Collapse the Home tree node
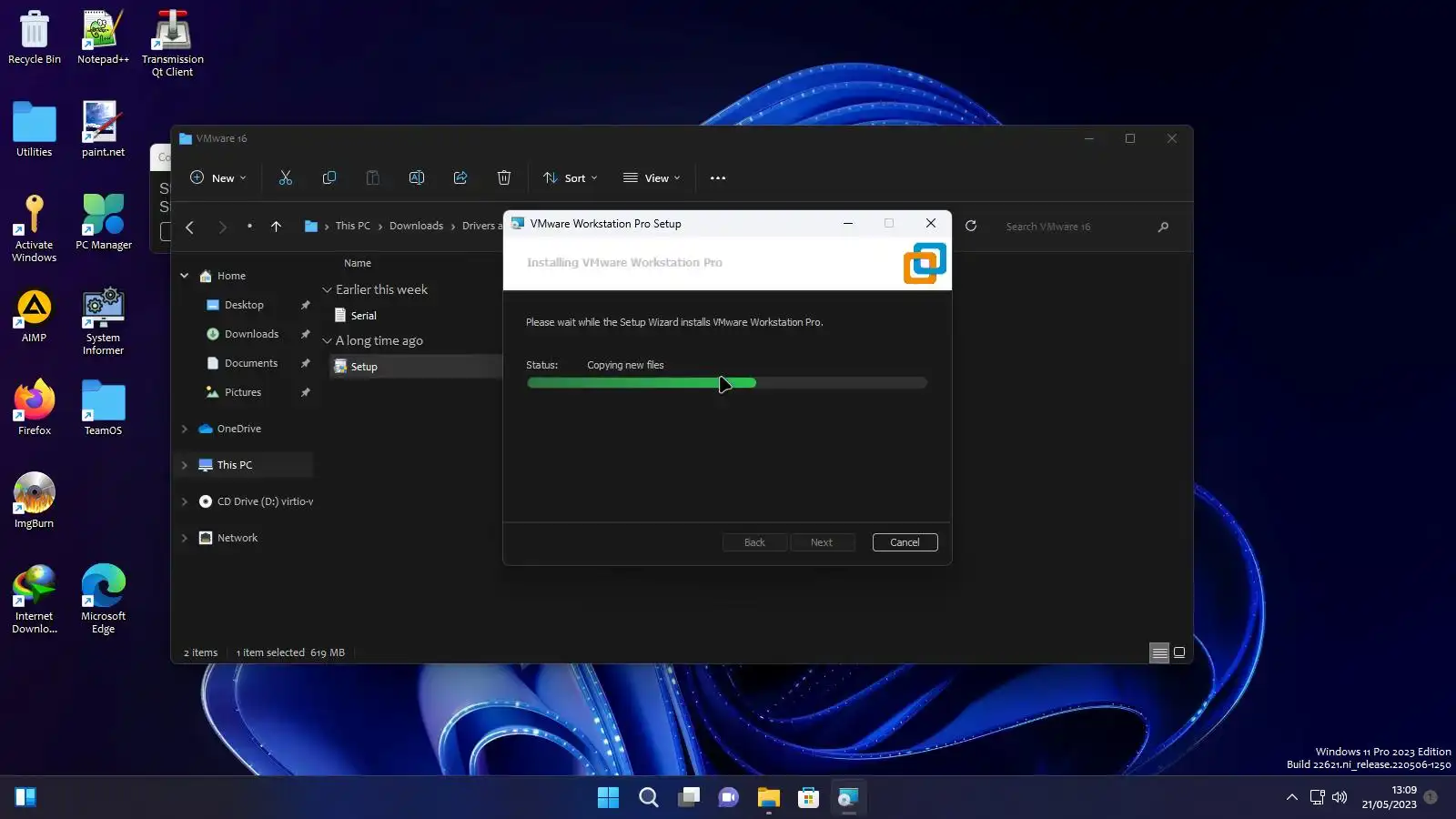Screen dimensions: 1456x819 click(x=185, y=276)
